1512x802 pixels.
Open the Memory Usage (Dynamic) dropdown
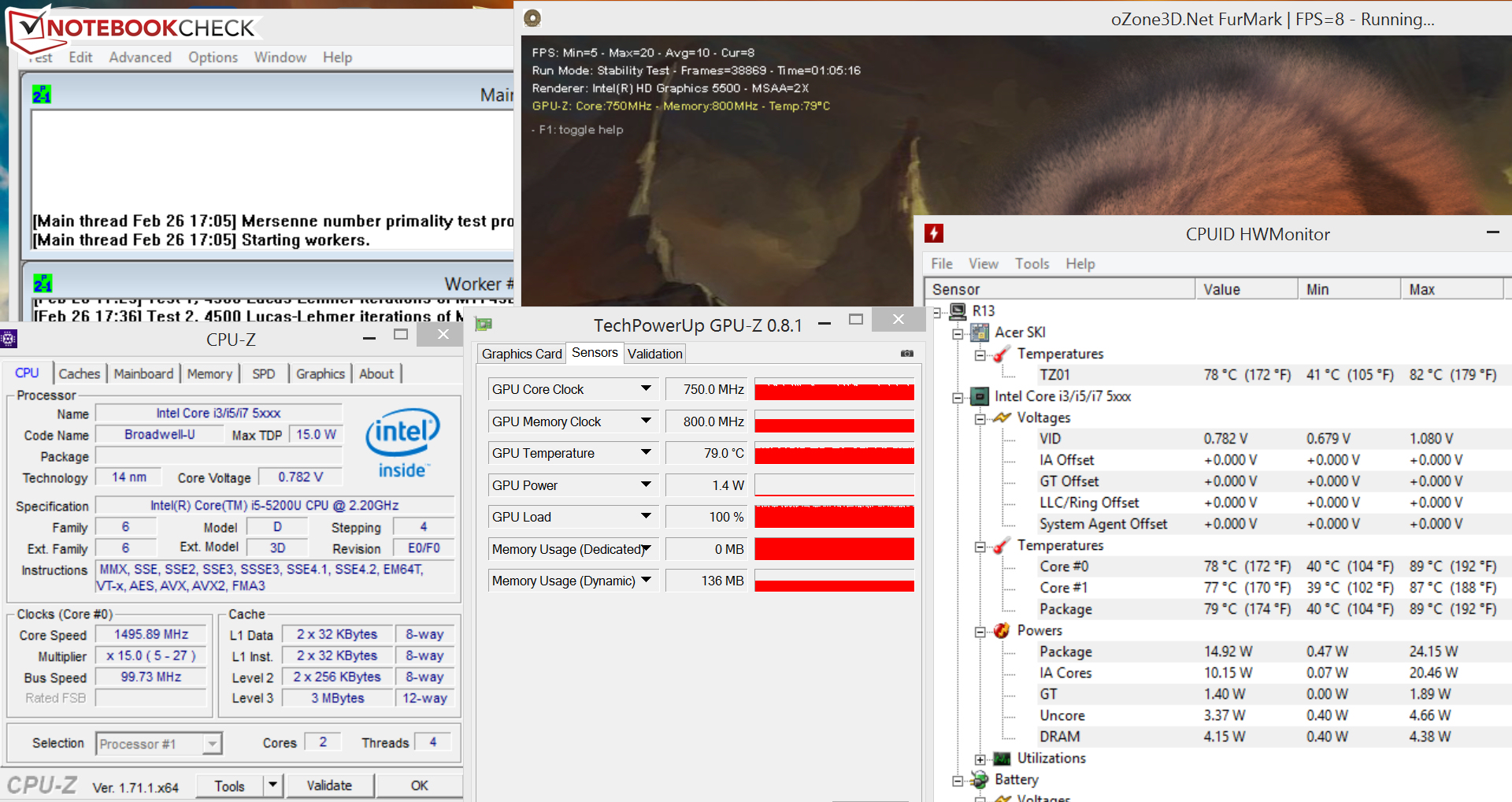coord(647,580)
